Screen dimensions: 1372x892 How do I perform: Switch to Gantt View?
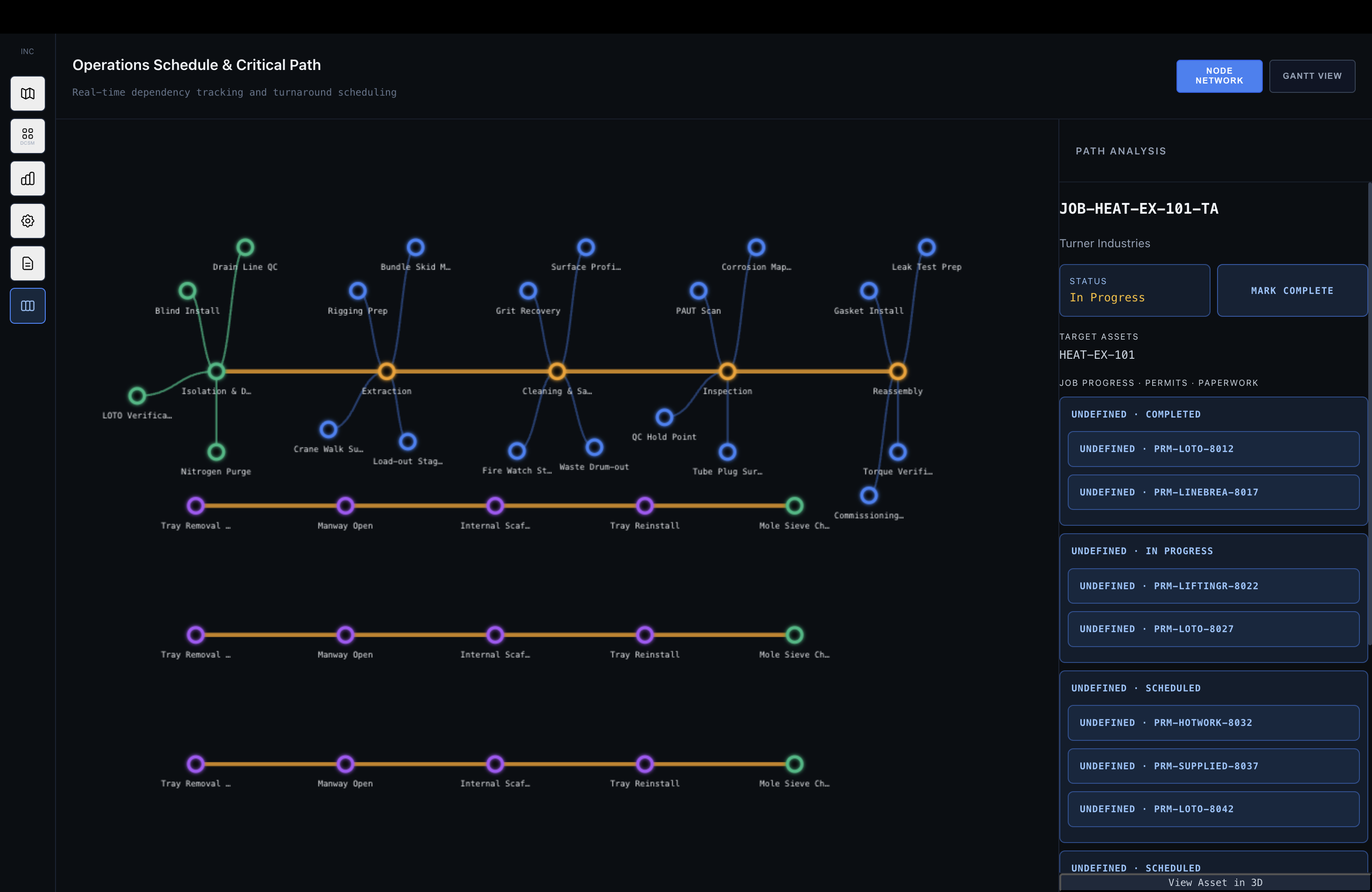coord(1312,76)
